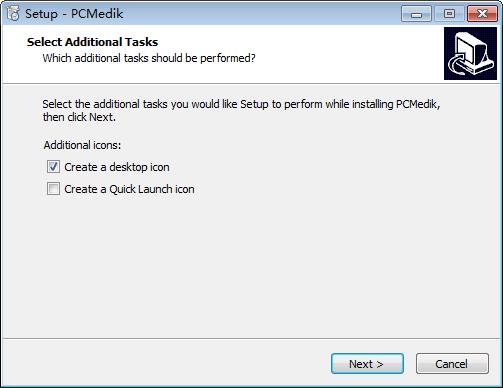The height and width of the screenshot is (388, 503).
Task: Click the "then click Next." instruction line
Action: (79, 117)
